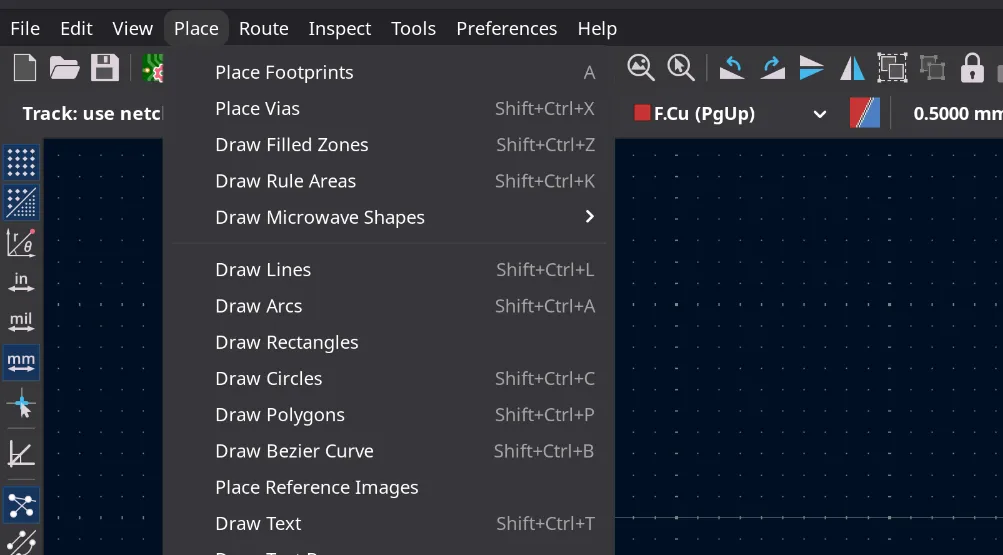Screen dimensions: 1003x555
Task: Toggle grid display dots button
Action: click(21, 162)
